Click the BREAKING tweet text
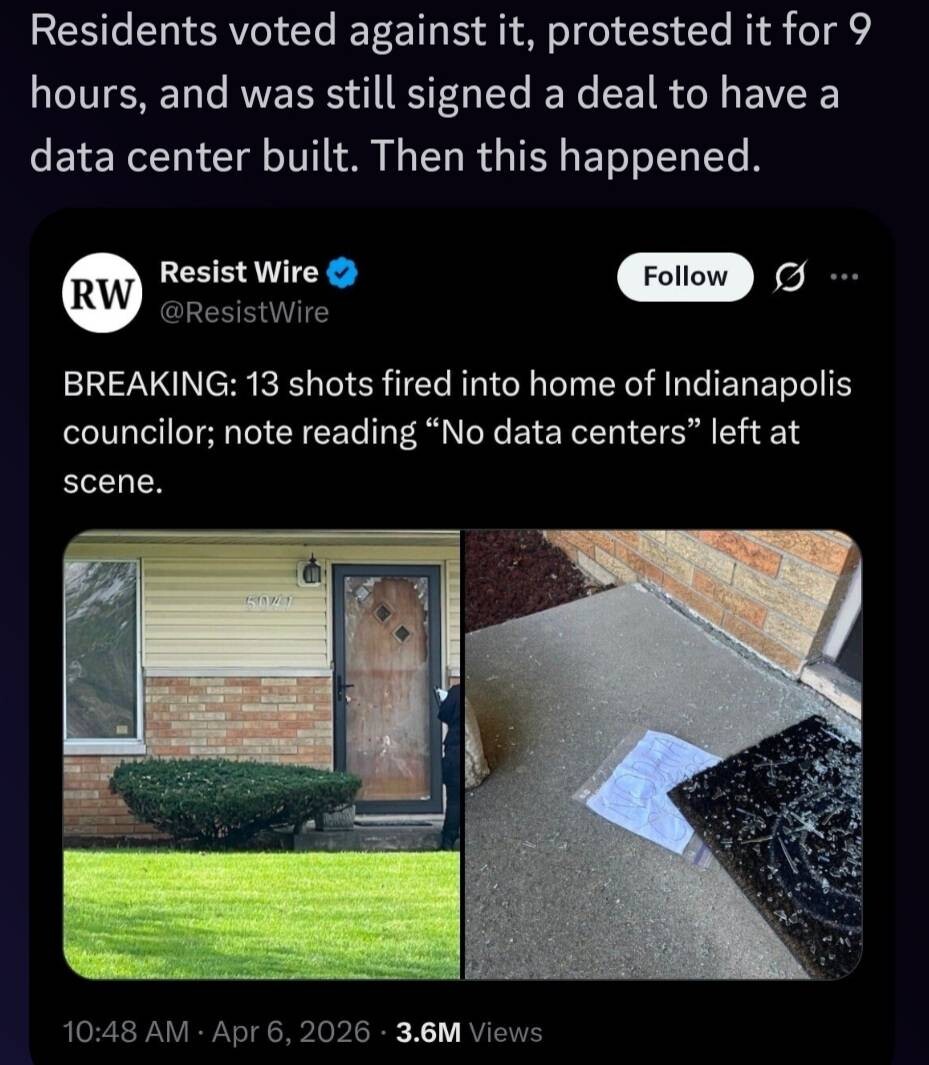The width and height of the screenshot is (929, 1065). 457,432
